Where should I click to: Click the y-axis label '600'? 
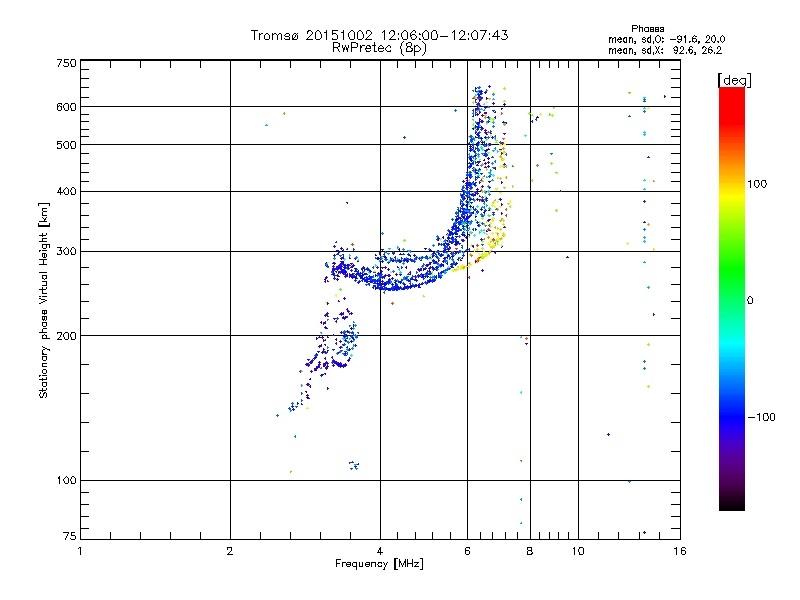pos(66,107)
